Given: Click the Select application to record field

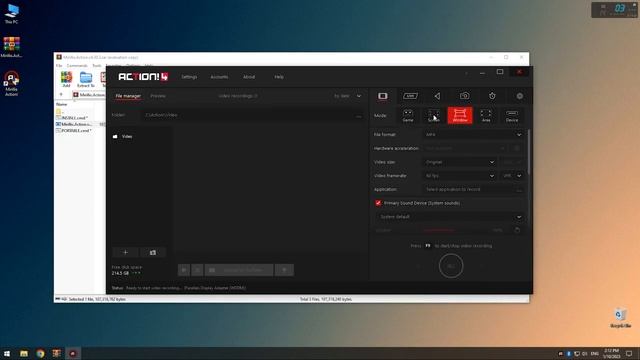Looking at the screenshot, I should (469, 189).
